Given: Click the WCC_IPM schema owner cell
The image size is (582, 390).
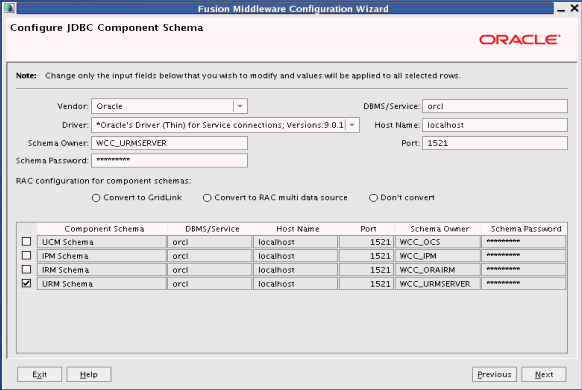Looking at the screenshot, I should 438,256.
